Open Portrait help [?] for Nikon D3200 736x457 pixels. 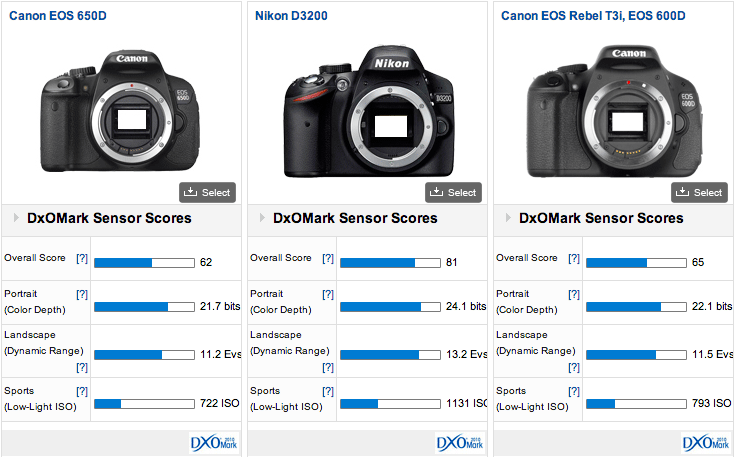click(x=328, y=294)
